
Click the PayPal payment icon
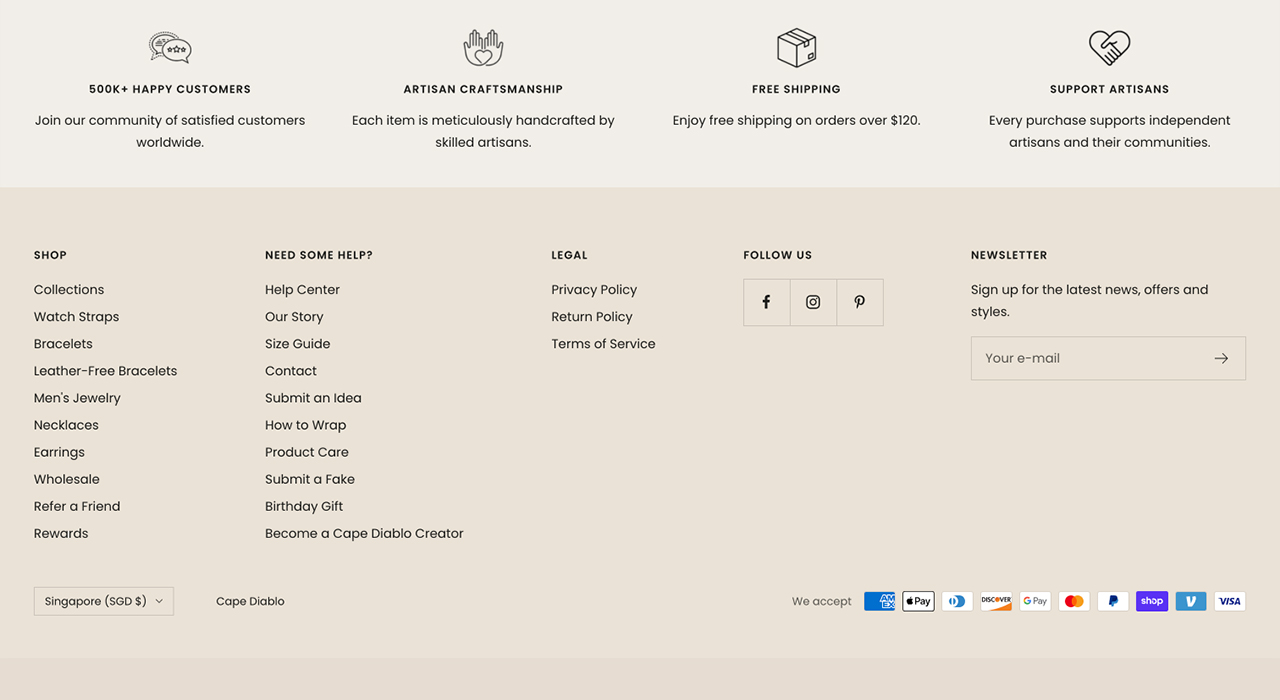tap(1113, 601)
